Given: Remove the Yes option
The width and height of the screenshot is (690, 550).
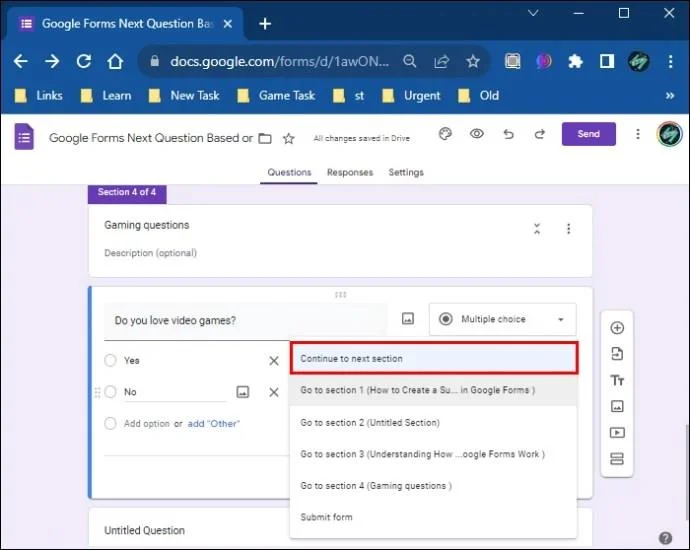Looking at the screenshot, I should (274, 361).
